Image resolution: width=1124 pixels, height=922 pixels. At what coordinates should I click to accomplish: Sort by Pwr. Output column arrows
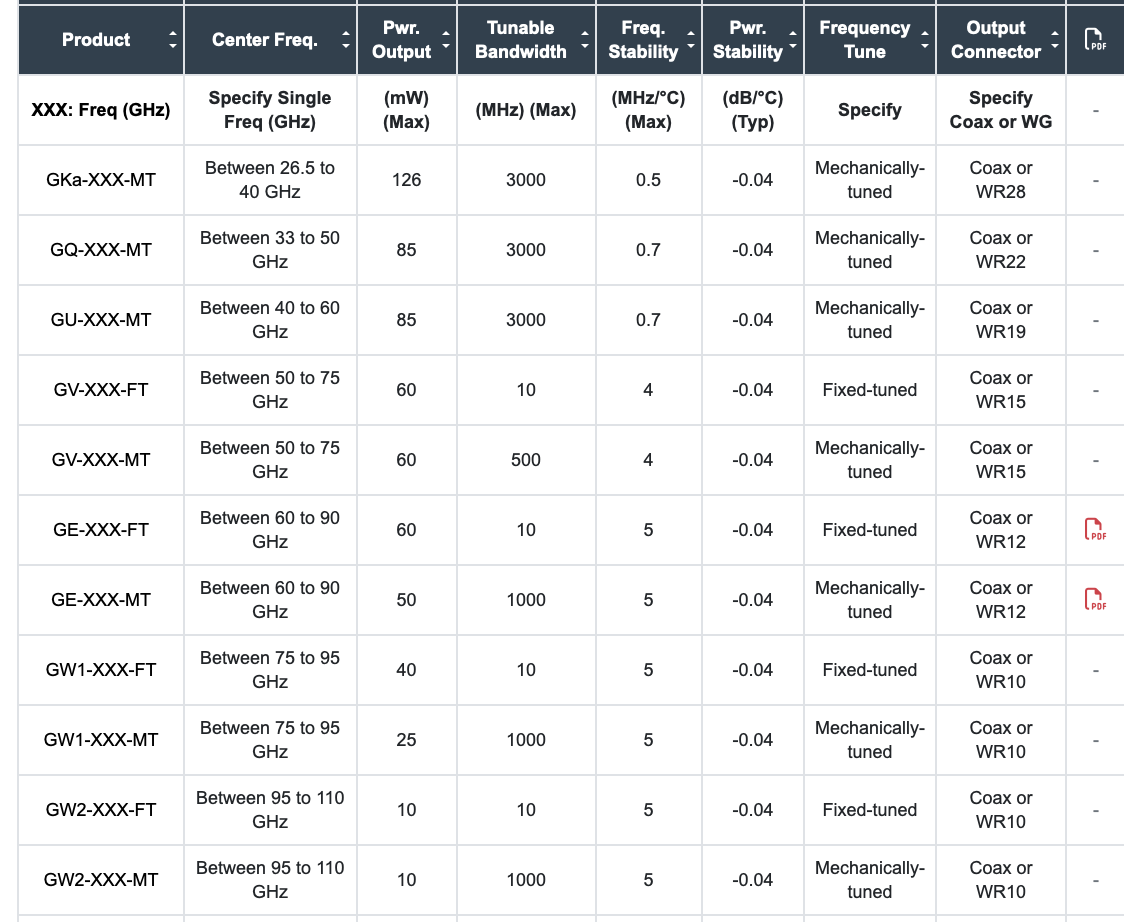445,40
